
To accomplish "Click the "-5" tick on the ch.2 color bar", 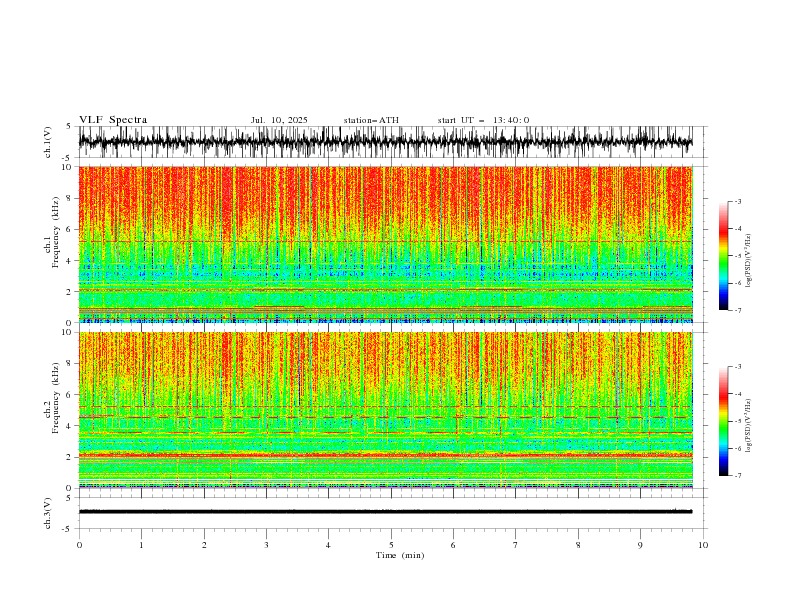I will point(738,421).
